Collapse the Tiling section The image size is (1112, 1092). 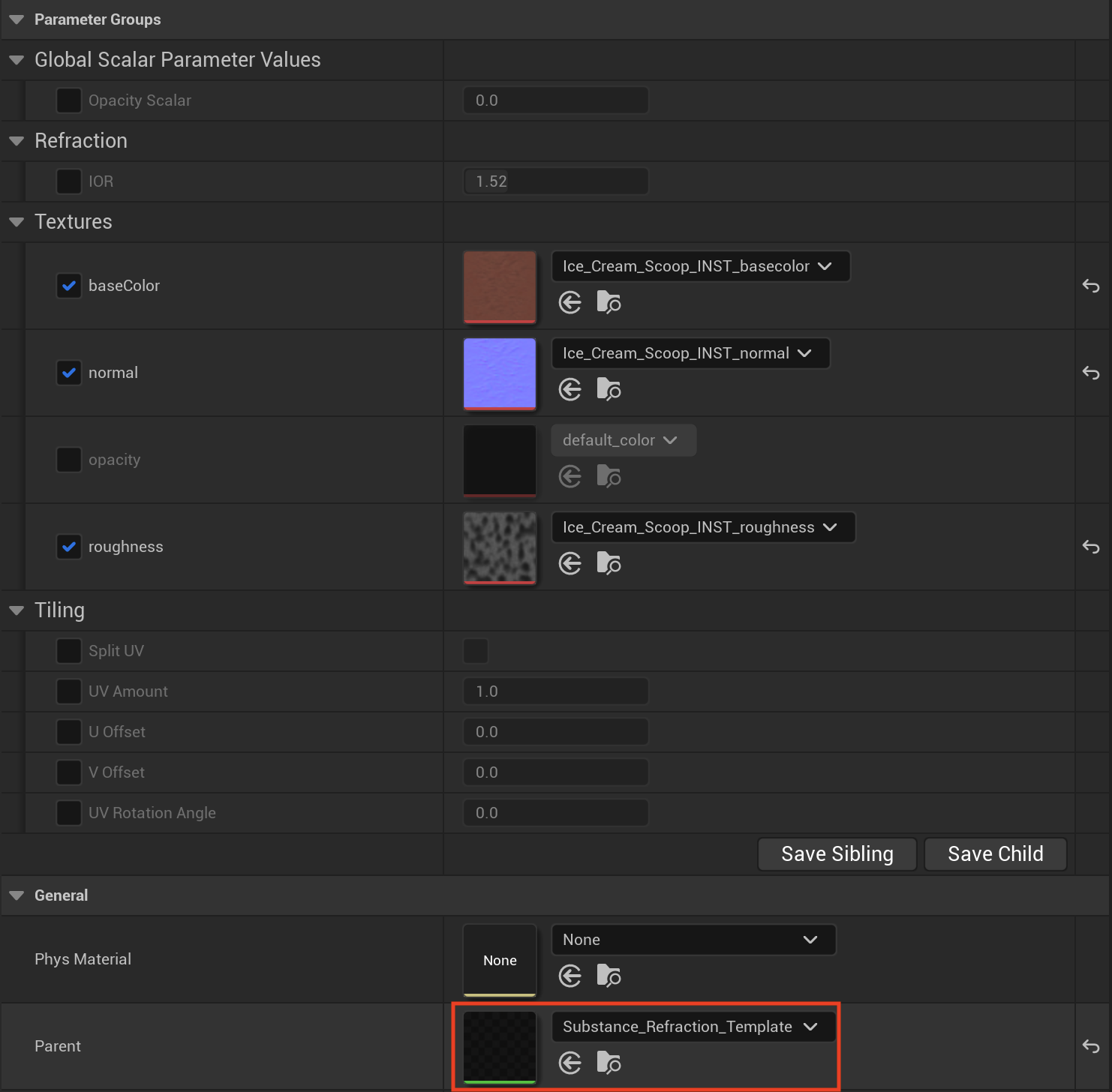click(17, 610)
